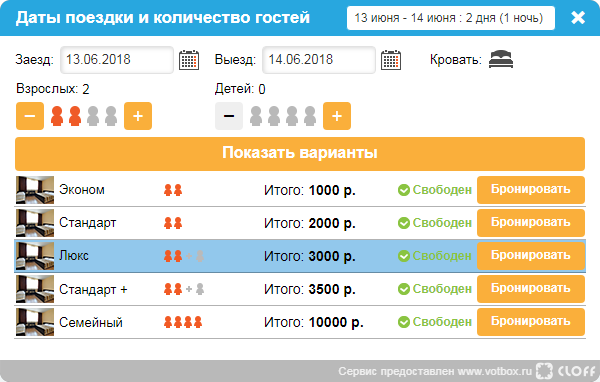Open the check-in date calendar icon
This screenshot has height=382, width=600.
click(189, 60)
